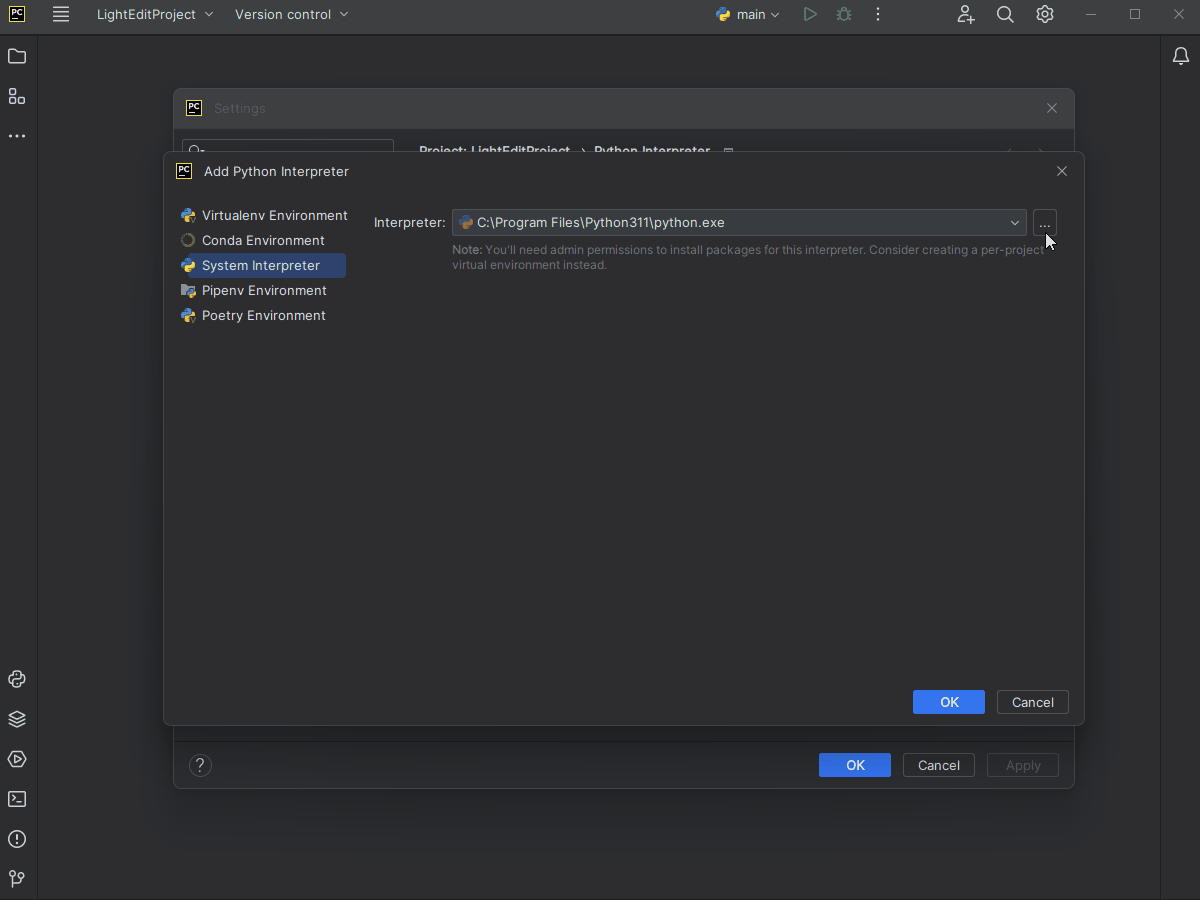Expand the Interpreter path combo box

click(x=1014, y=223)
